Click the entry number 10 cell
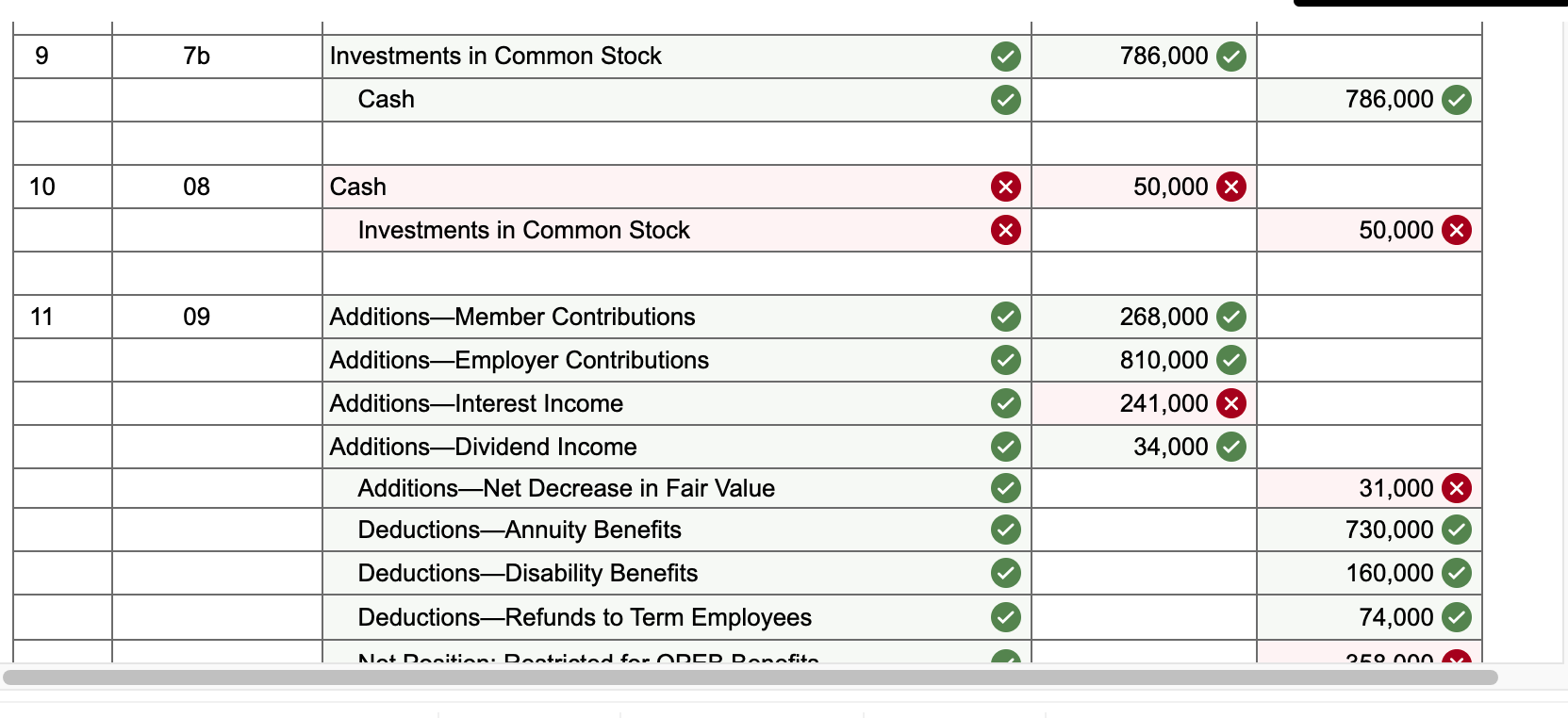Viewport: 1568px width, 718px height. [42, 187]
